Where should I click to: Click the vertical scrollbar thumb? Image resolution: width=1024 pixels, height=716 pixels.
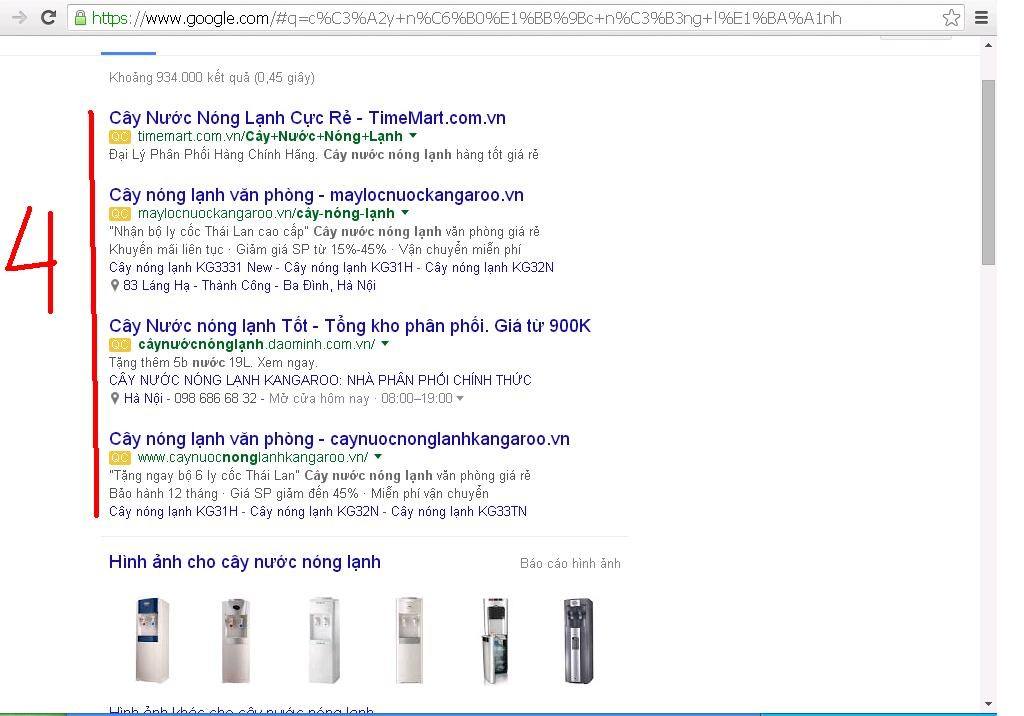tap(988, 172)
